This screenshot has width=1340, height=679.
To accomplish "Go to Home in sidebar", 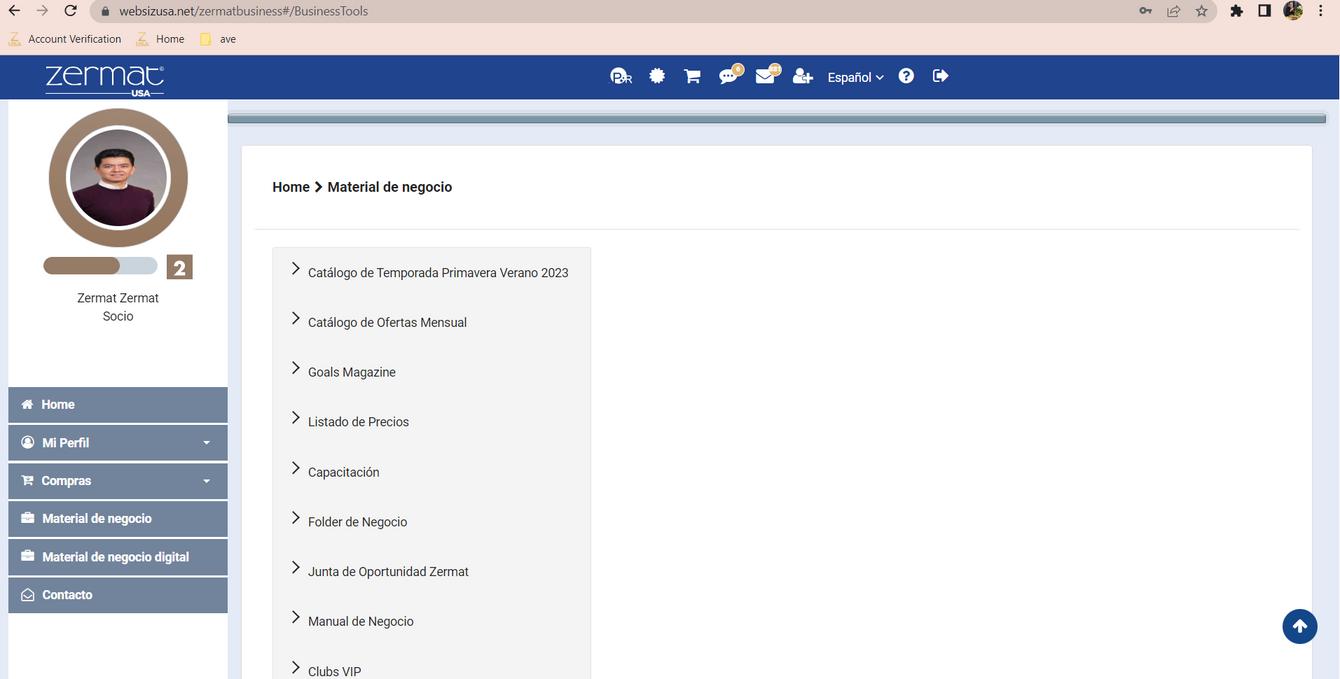I will click(118, 405).
